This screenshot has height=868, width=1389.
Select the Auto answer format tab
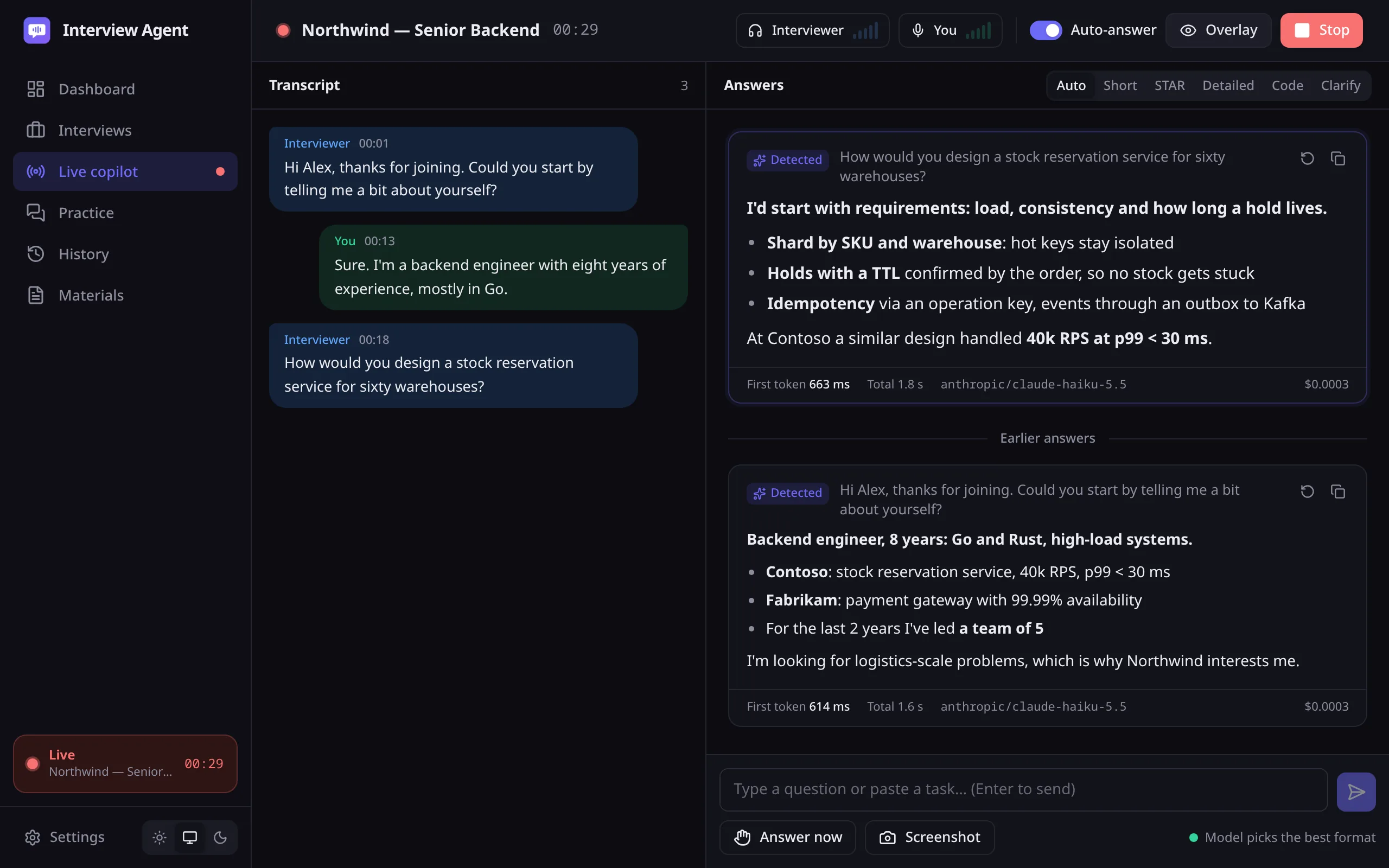pyautogui.click(x=1071, y=86)
